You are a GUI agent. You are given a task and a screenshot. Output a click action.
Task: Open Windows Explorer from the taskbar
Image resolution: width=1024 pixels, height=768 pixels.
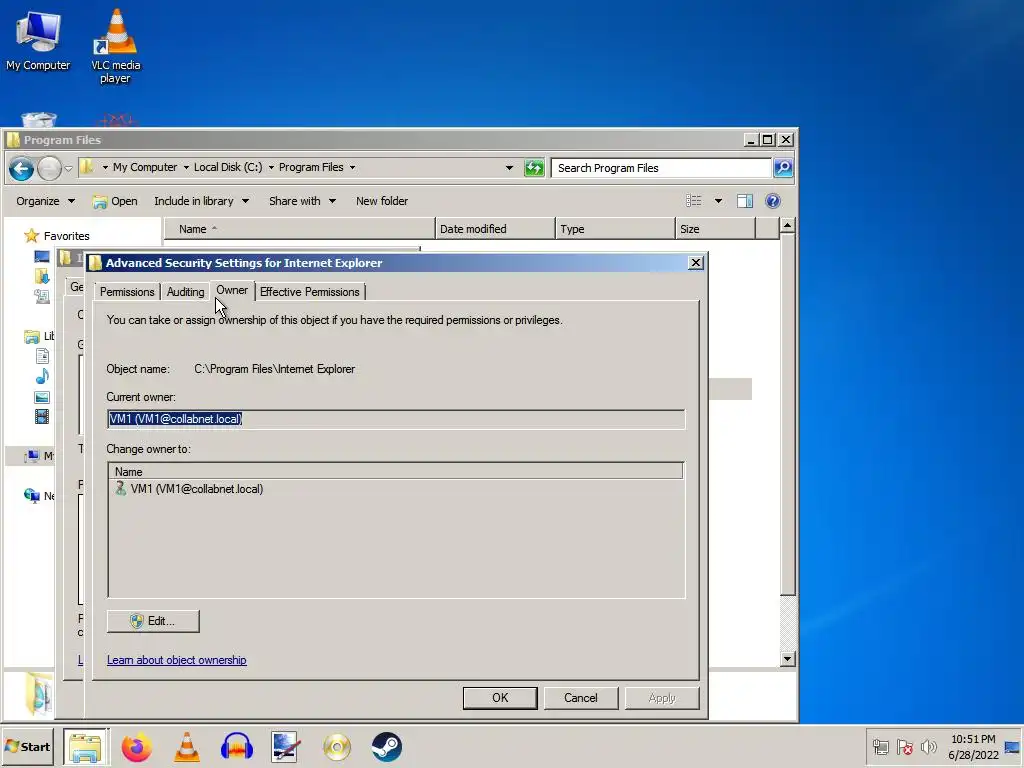86,747
